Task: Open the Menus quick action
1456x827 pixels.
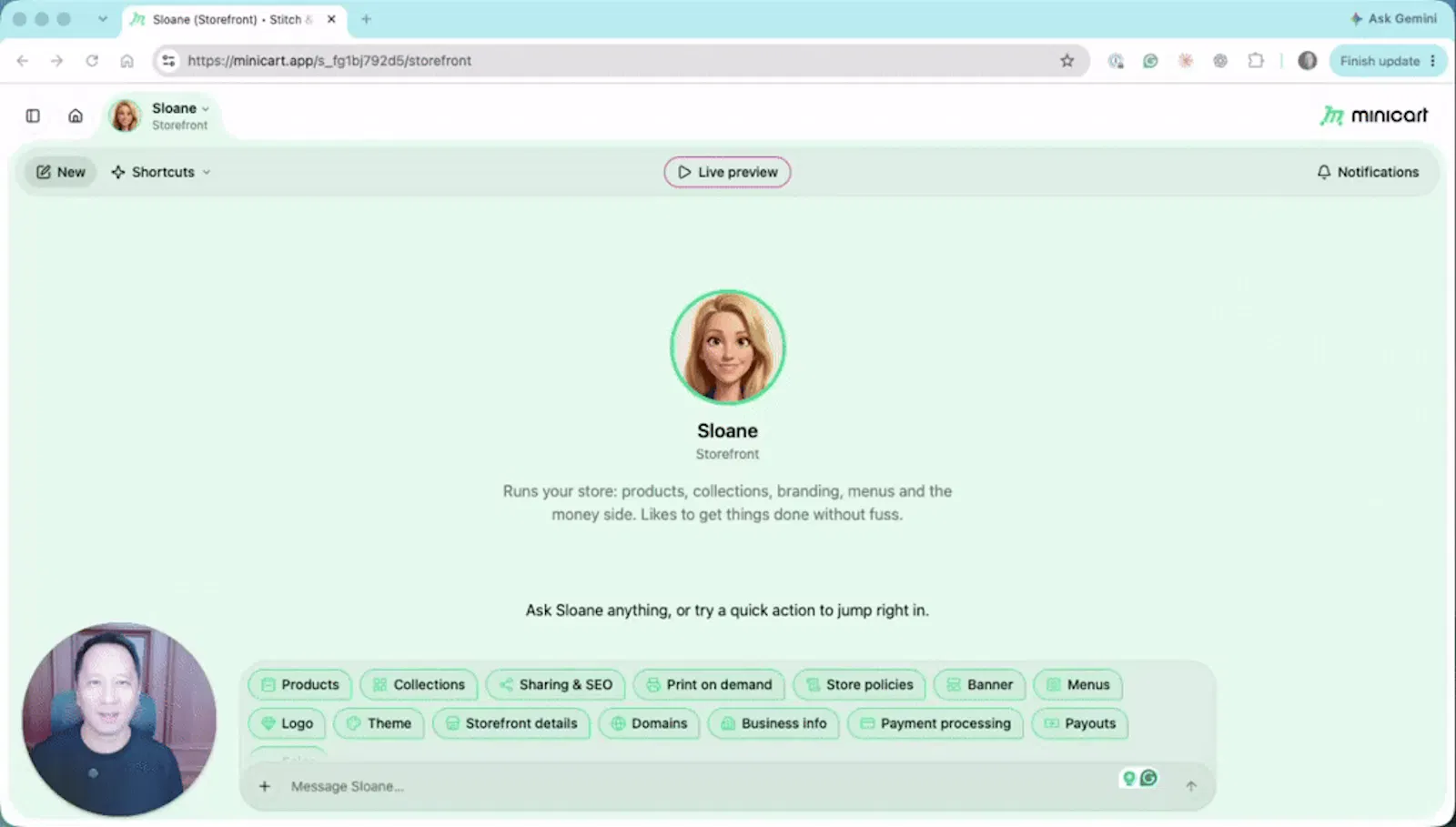Action: tap(1077, 684)
